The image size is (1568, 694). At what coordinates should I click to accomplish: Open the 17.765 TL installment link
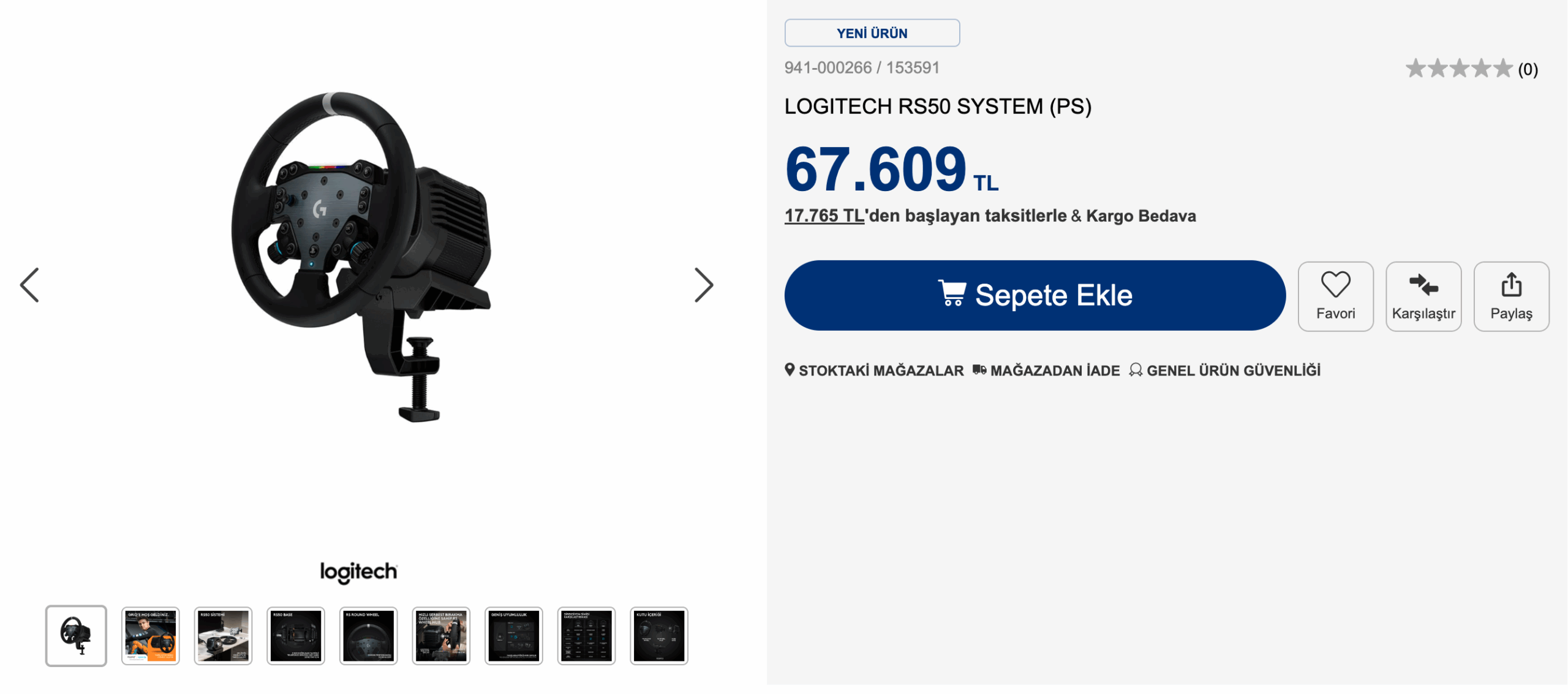pyautogui.click(x=824, y=216)
